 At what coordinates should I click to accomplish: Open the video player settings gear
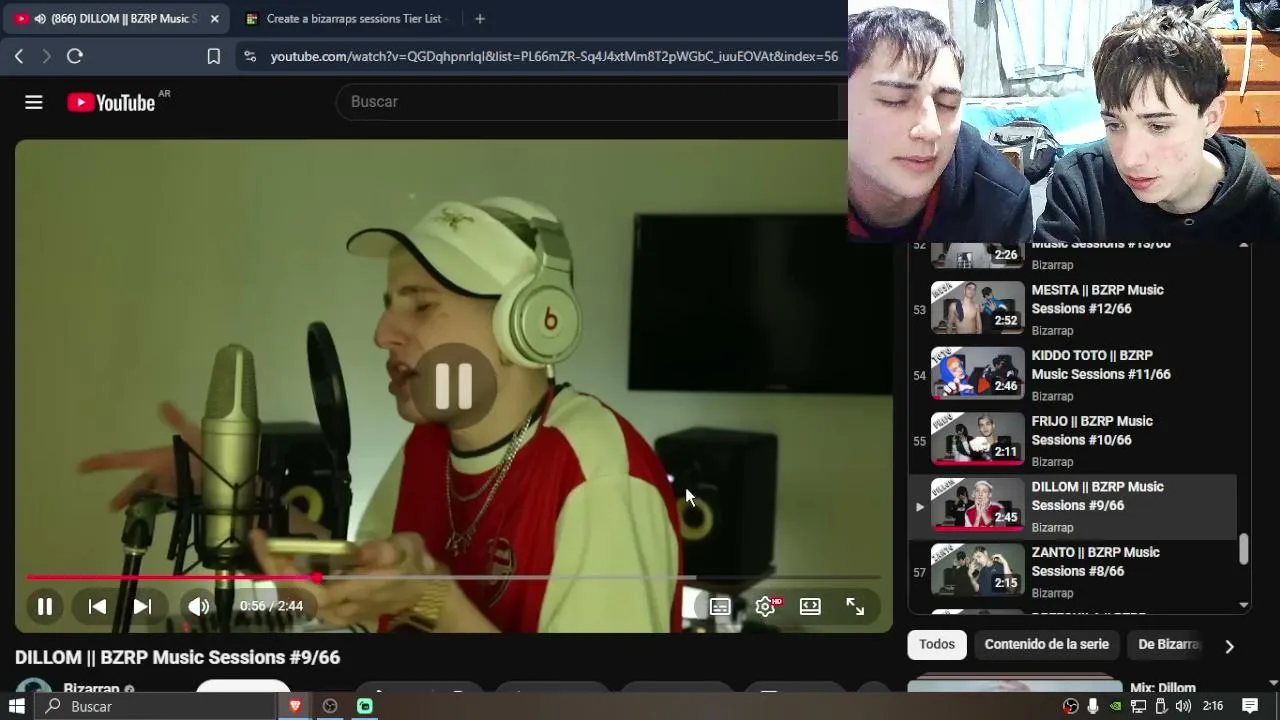(765, 606)
